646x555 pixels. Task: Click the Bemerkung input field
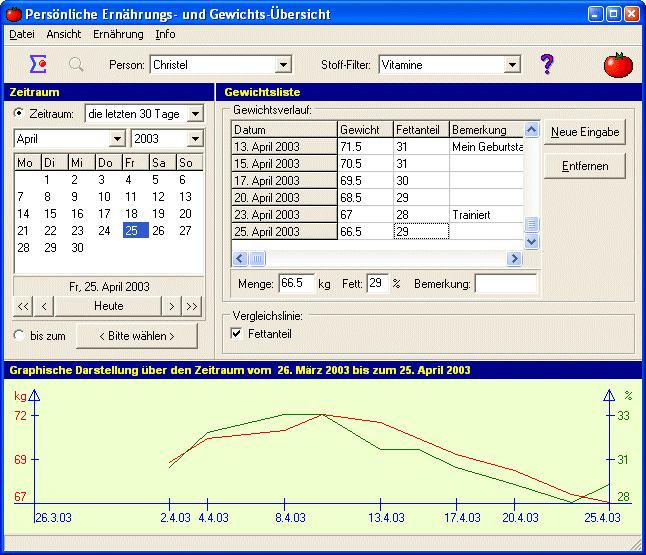point(506,283)
